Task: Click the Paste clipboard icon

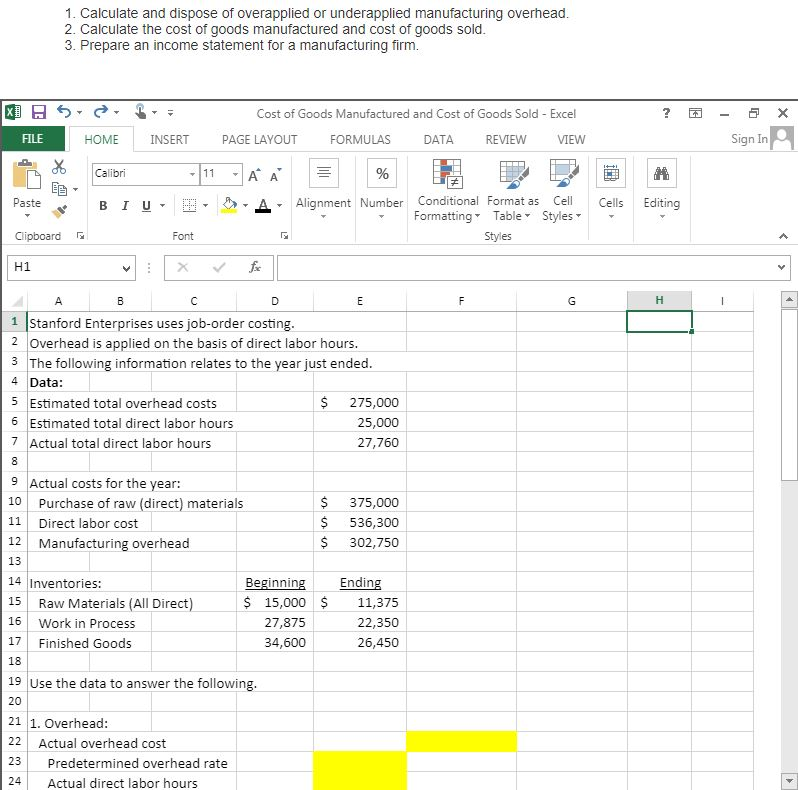Action: 26,174
